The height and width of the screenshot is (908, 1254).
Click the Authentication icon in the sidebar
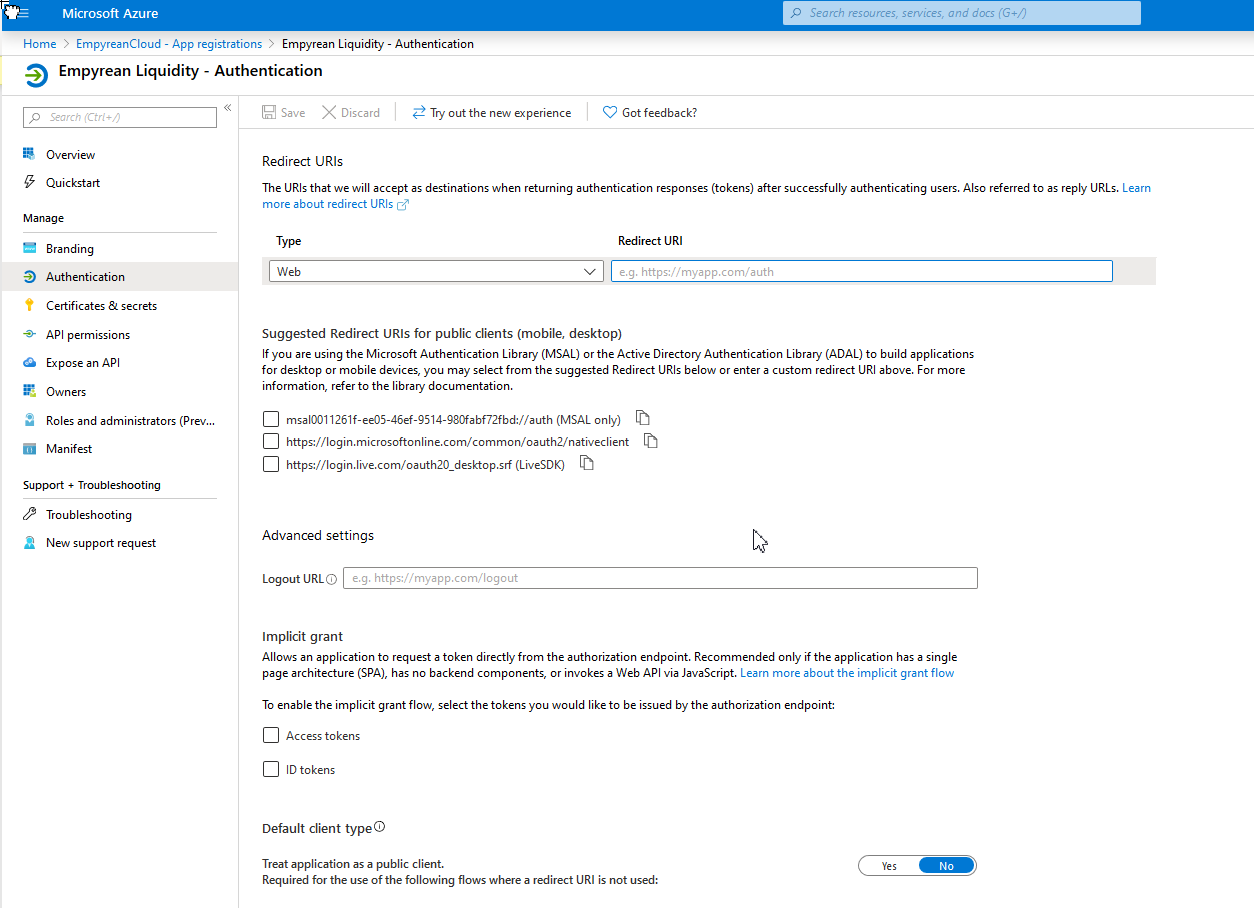point(29,277)
